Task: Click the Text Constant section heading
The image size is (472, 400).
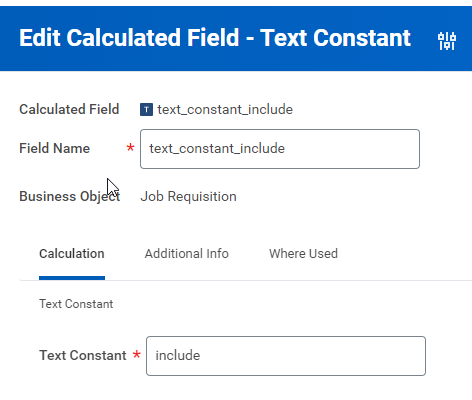Action: 76,304
